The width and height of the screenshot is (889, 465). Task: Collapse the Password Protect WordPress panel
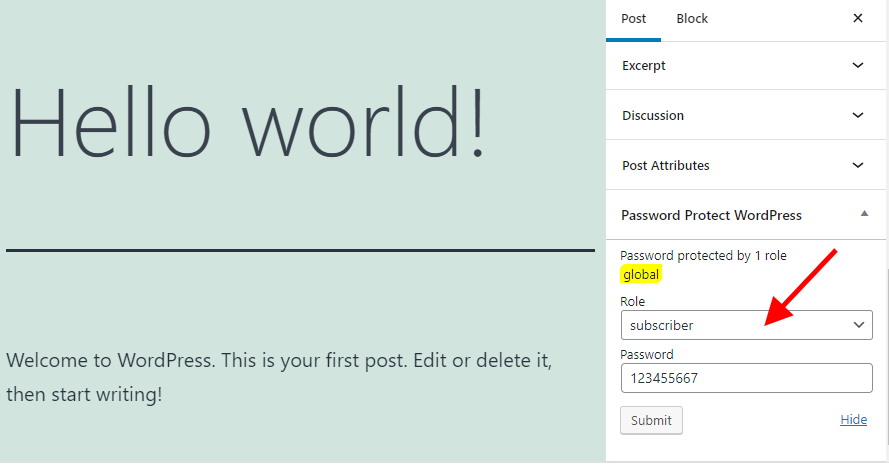pos(746,215)
